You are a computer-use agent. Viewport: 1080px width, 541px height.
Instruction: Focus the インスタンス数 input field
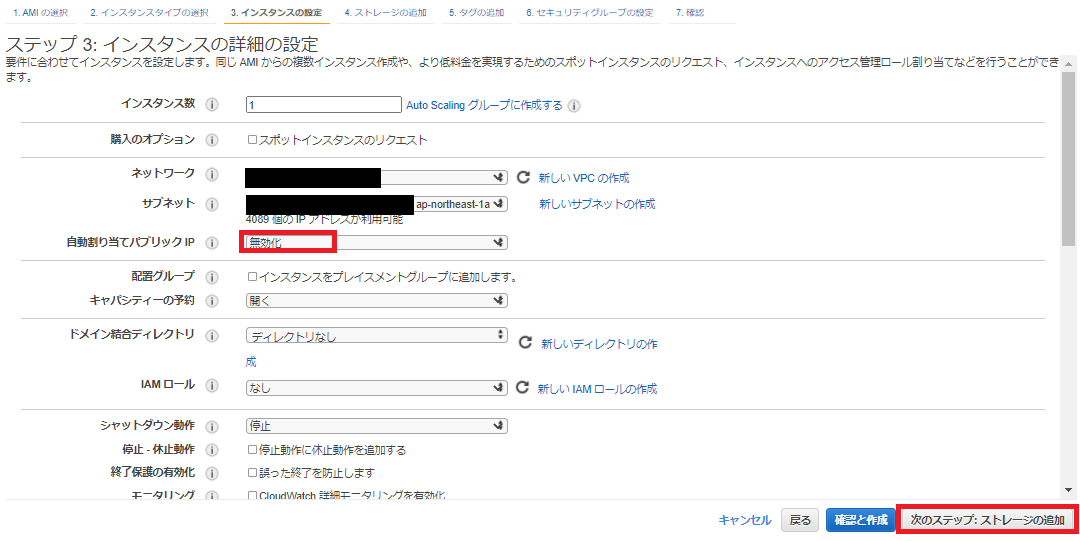click(x=324, y=105)
